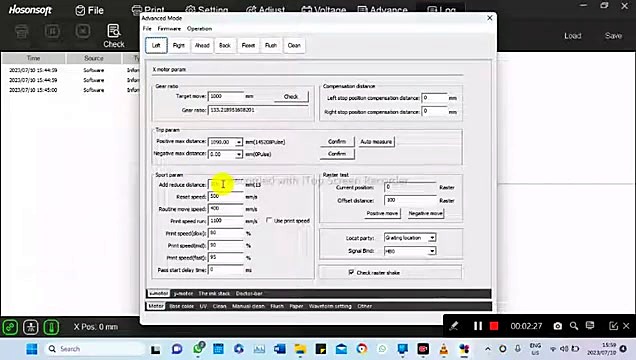Click the greyed cancel icon in Hosonsoft toolbar
636x360 pixels.
(83, 31)
